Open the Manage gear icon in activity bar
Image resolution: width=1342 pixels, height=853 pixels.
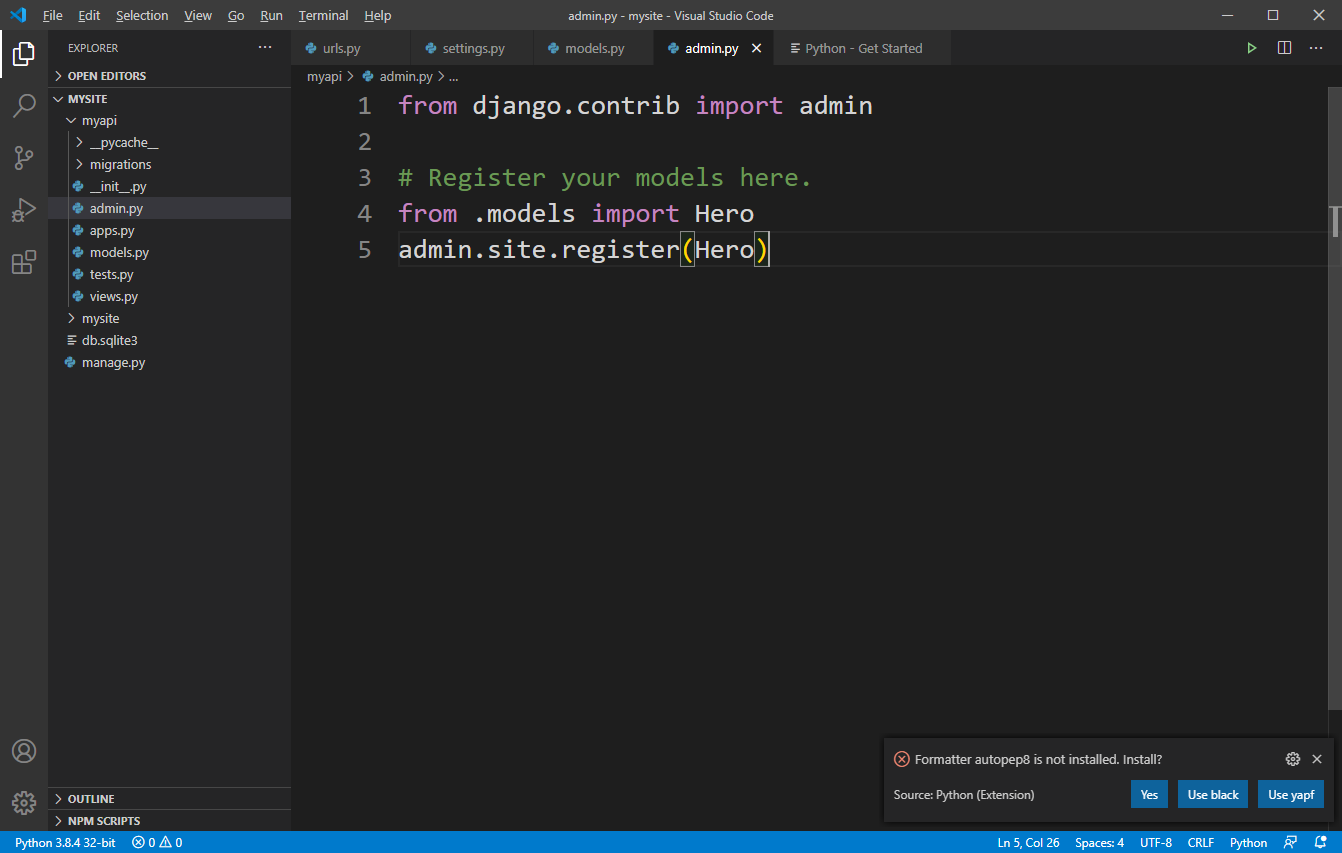point(24,802)
